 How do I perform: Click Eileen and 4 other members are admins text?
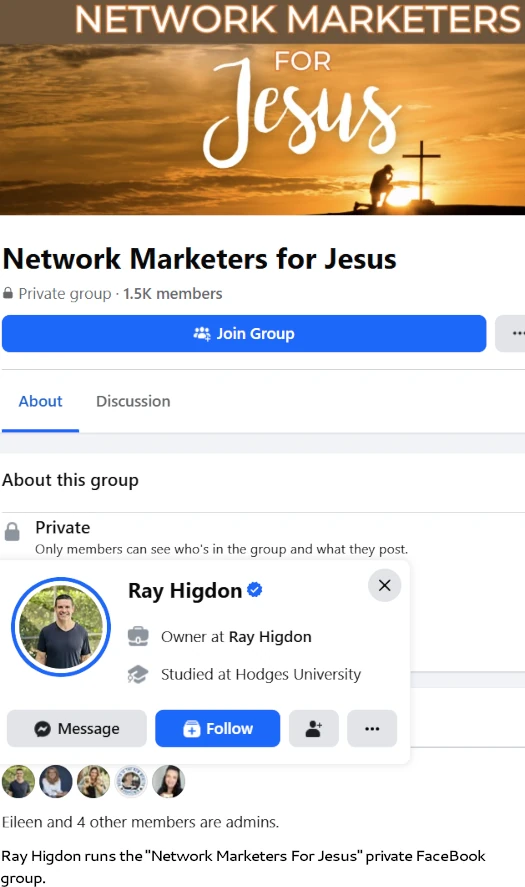pyautogui.click(x=140, y=822)
